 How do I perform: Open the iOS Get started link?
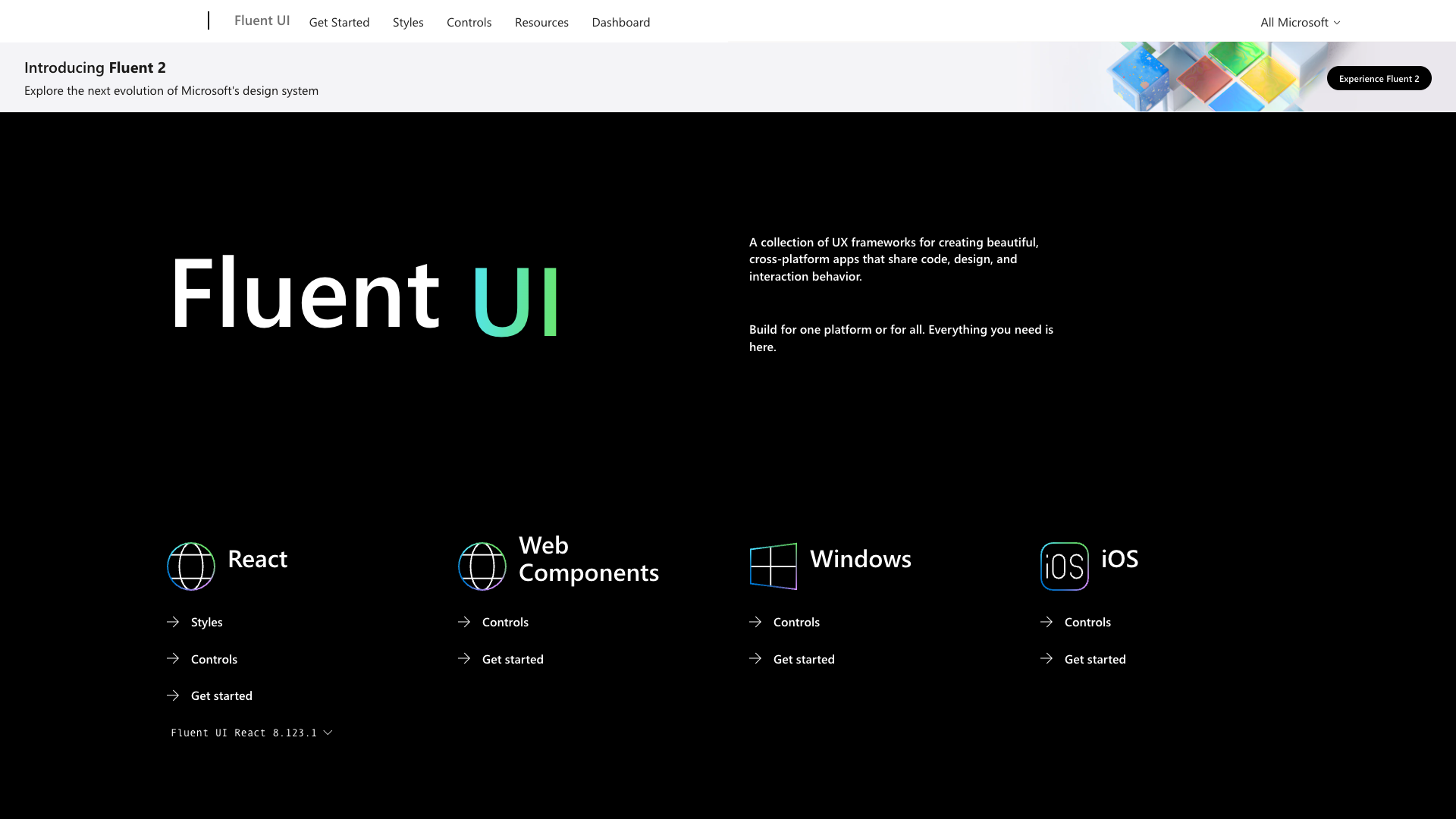click(x=1094, y=659)
